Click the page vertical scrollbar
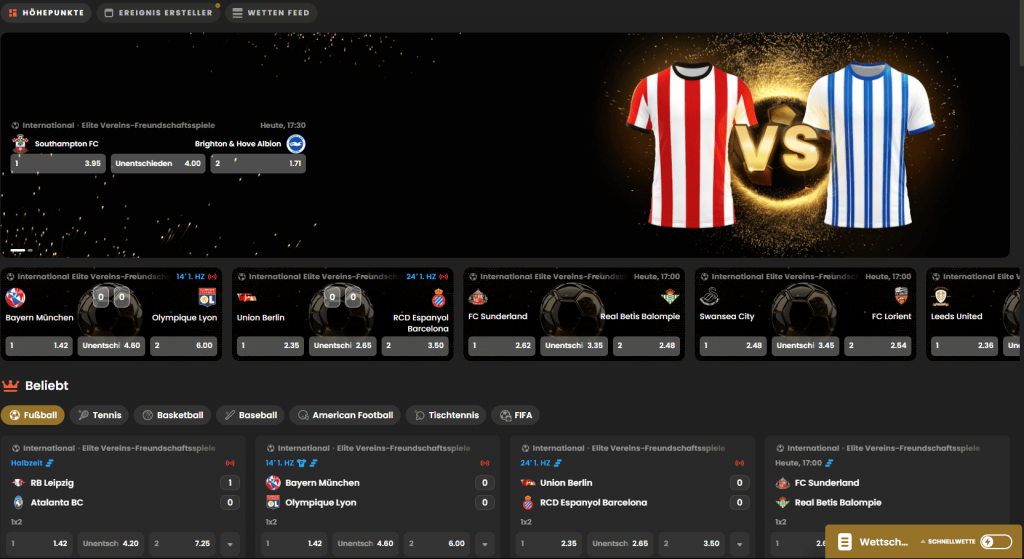 coord(1021,33)
